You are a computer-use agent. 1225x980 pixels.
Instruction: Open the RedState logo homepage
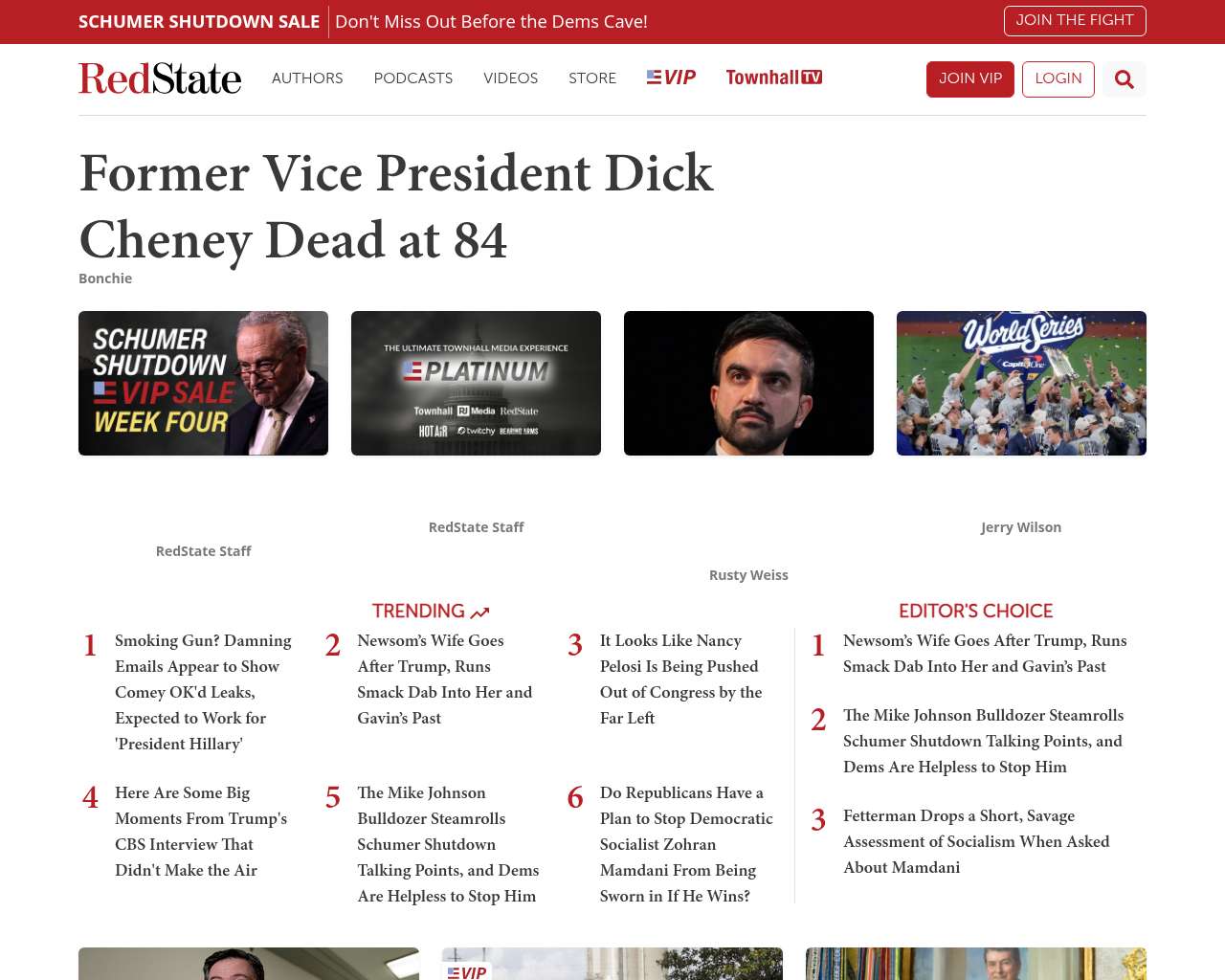pos(160,78)
